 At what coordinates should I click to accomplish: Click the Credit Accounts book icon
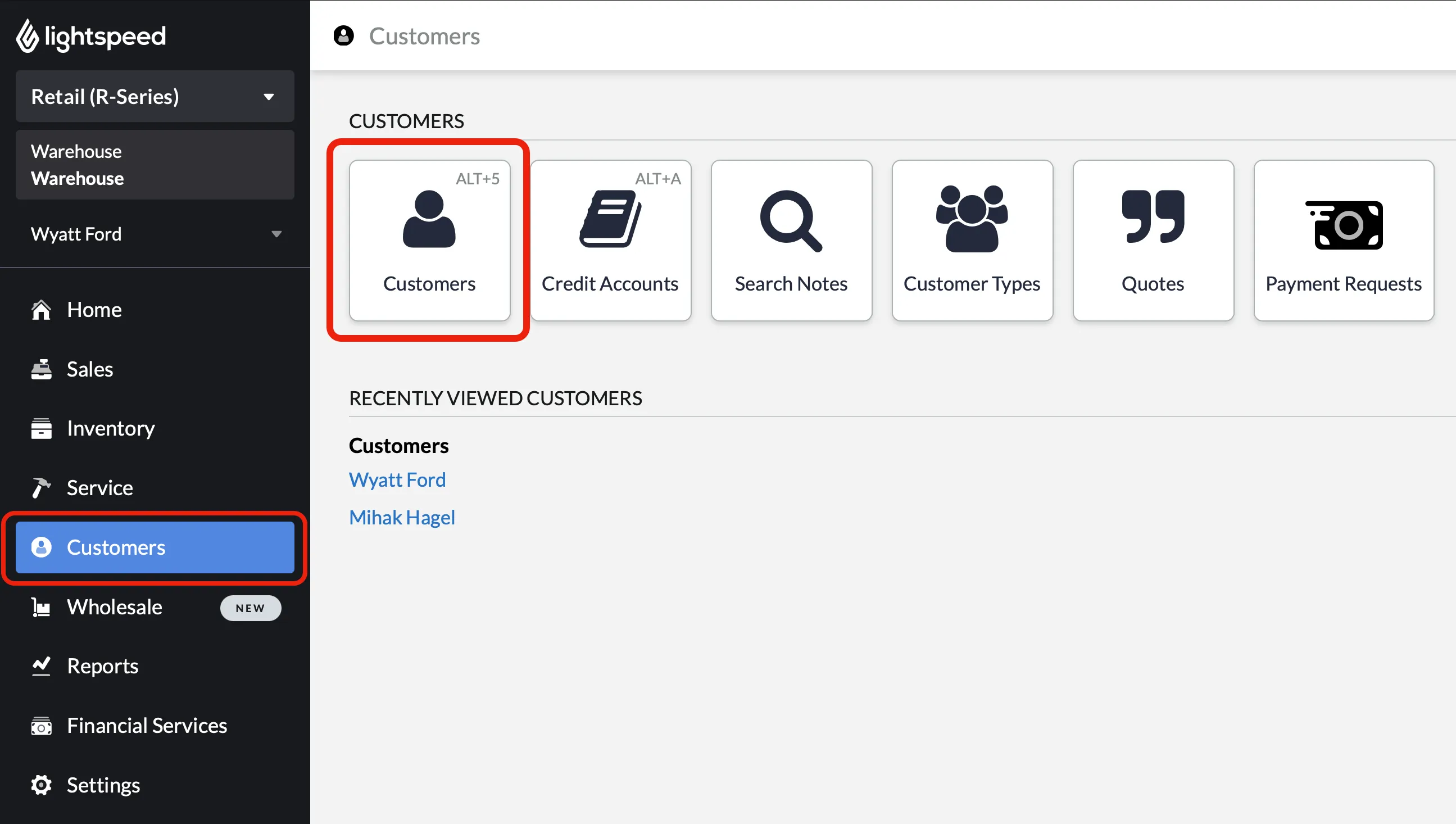pos(610,220)
